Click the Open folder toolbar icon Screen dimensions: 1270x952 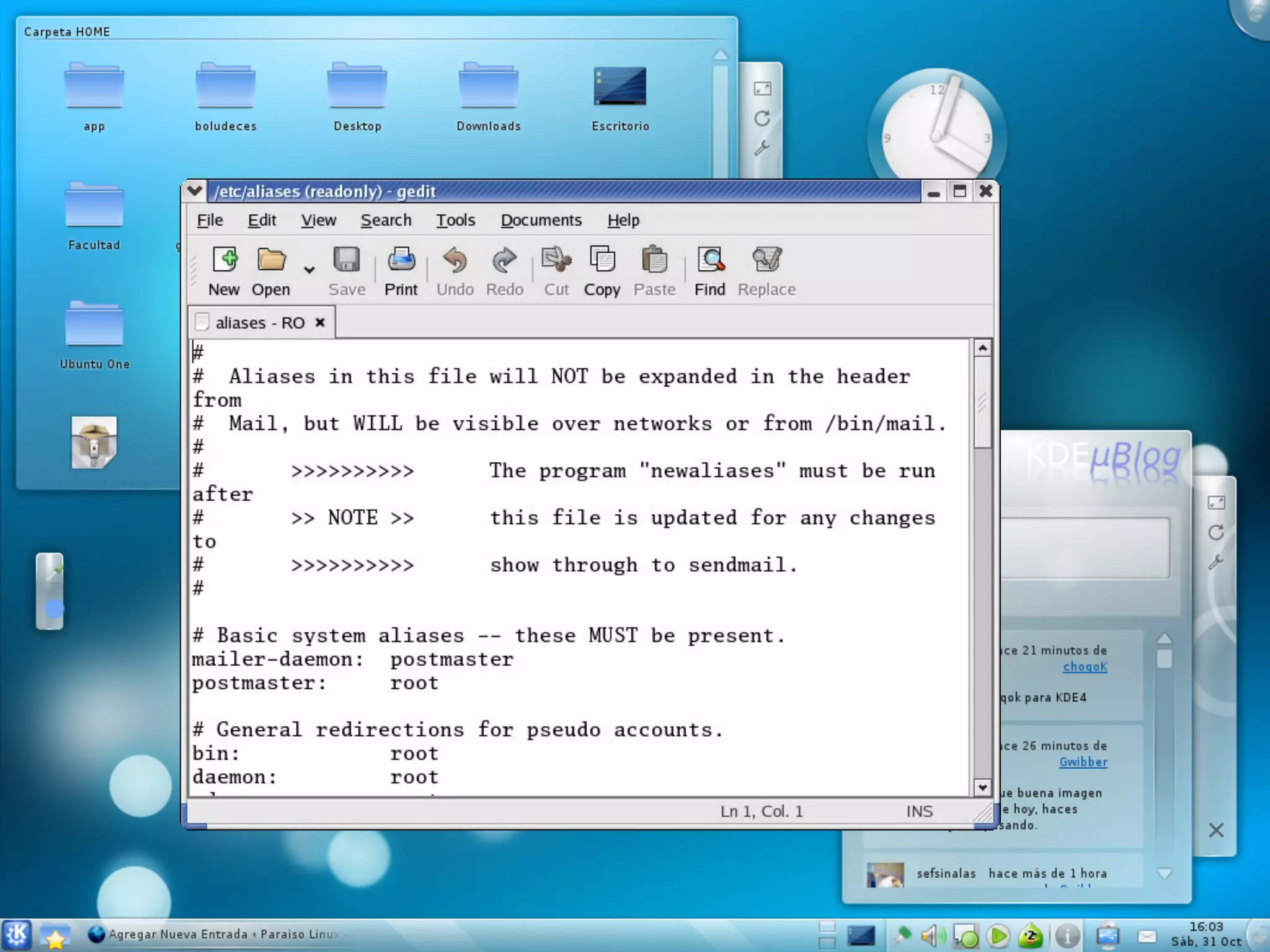(271, 260)
